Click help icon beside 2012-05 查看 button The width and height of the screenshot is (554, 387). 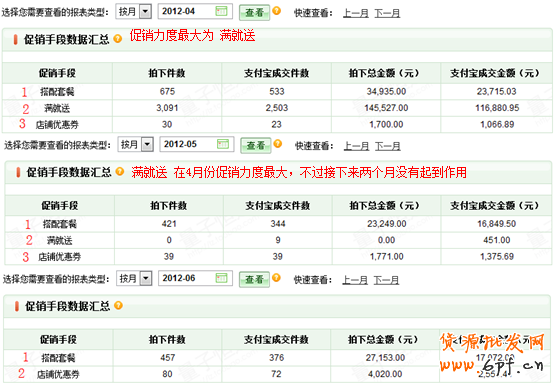278,144
